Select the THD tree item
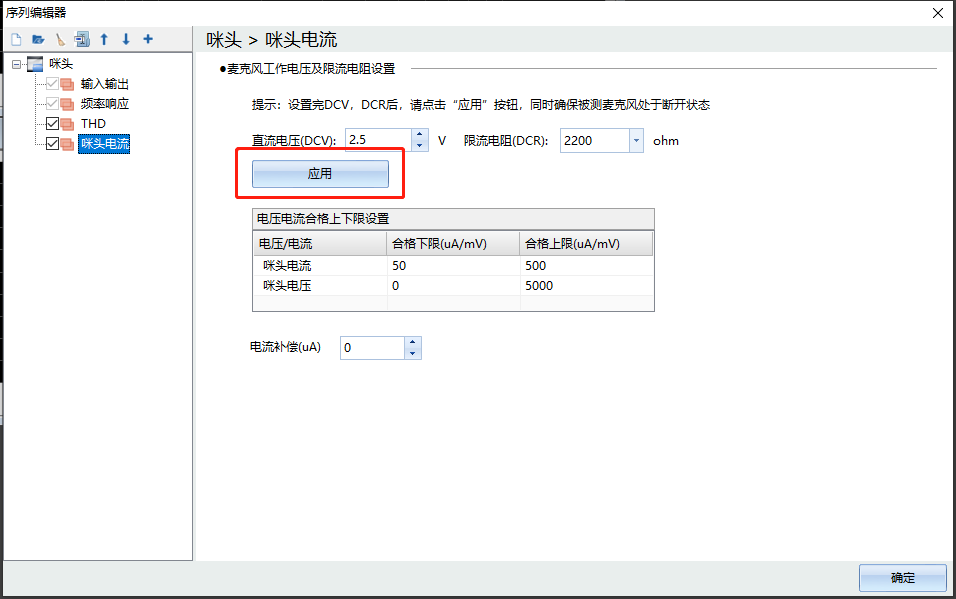Viewport: 956px width, 599px height. (93, 124)
